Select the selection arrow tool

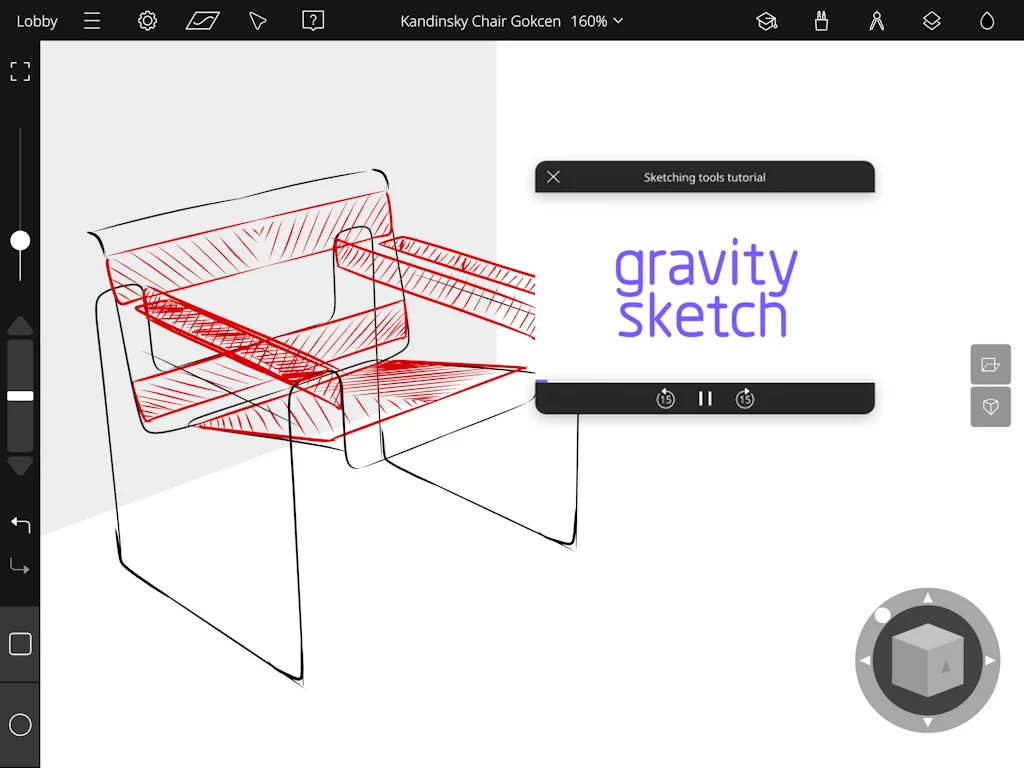click(x=257, y=20)
